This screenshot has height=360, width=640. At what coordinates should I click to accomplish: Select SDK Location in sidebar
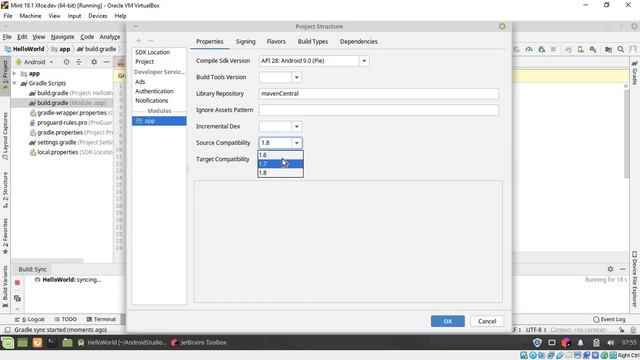coord(153,52)
